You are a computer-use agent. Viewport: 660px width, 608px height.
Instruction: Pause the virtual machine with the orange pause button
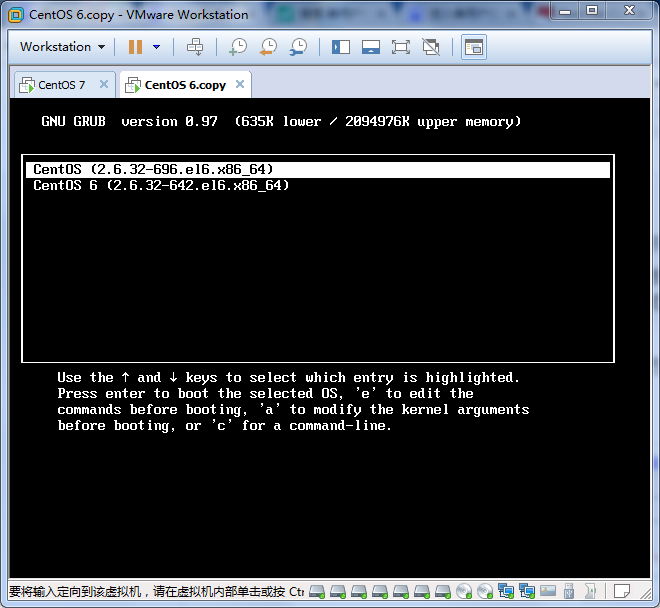(x=135, y=47)
